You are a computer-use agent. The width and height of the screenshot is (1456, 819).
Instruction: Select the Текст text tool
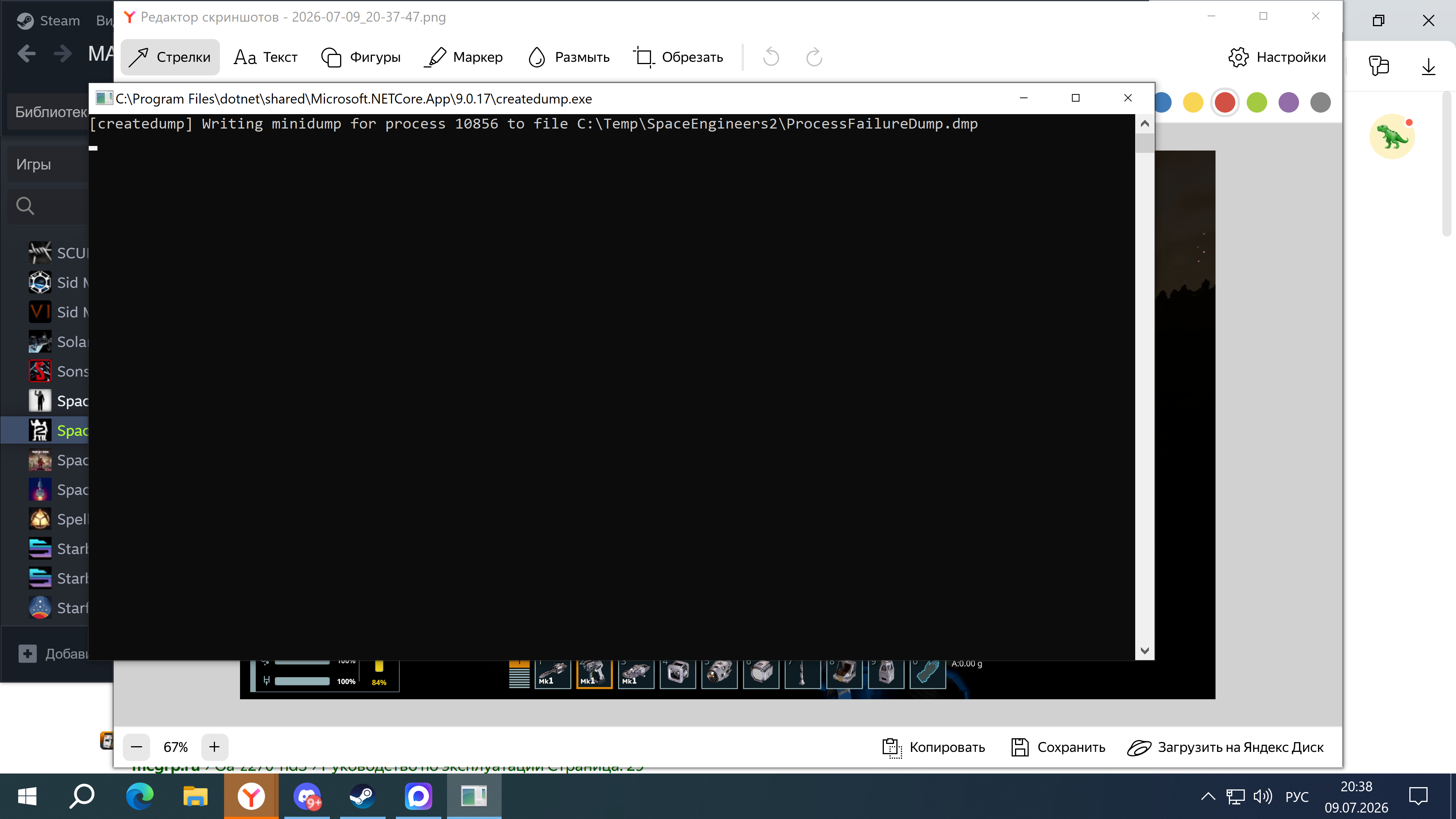pyautogui.click(x=266, y=57)
